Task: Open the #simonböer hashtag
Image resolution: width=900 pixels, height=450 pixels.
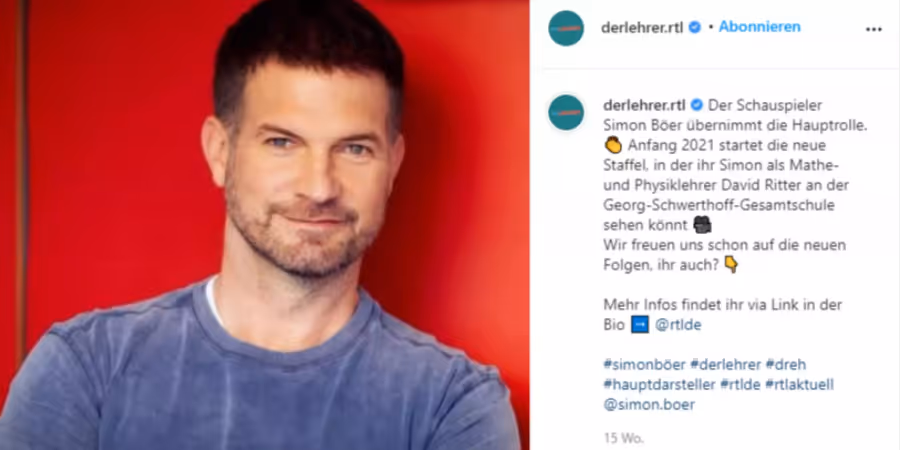Action: pos(644,364)
